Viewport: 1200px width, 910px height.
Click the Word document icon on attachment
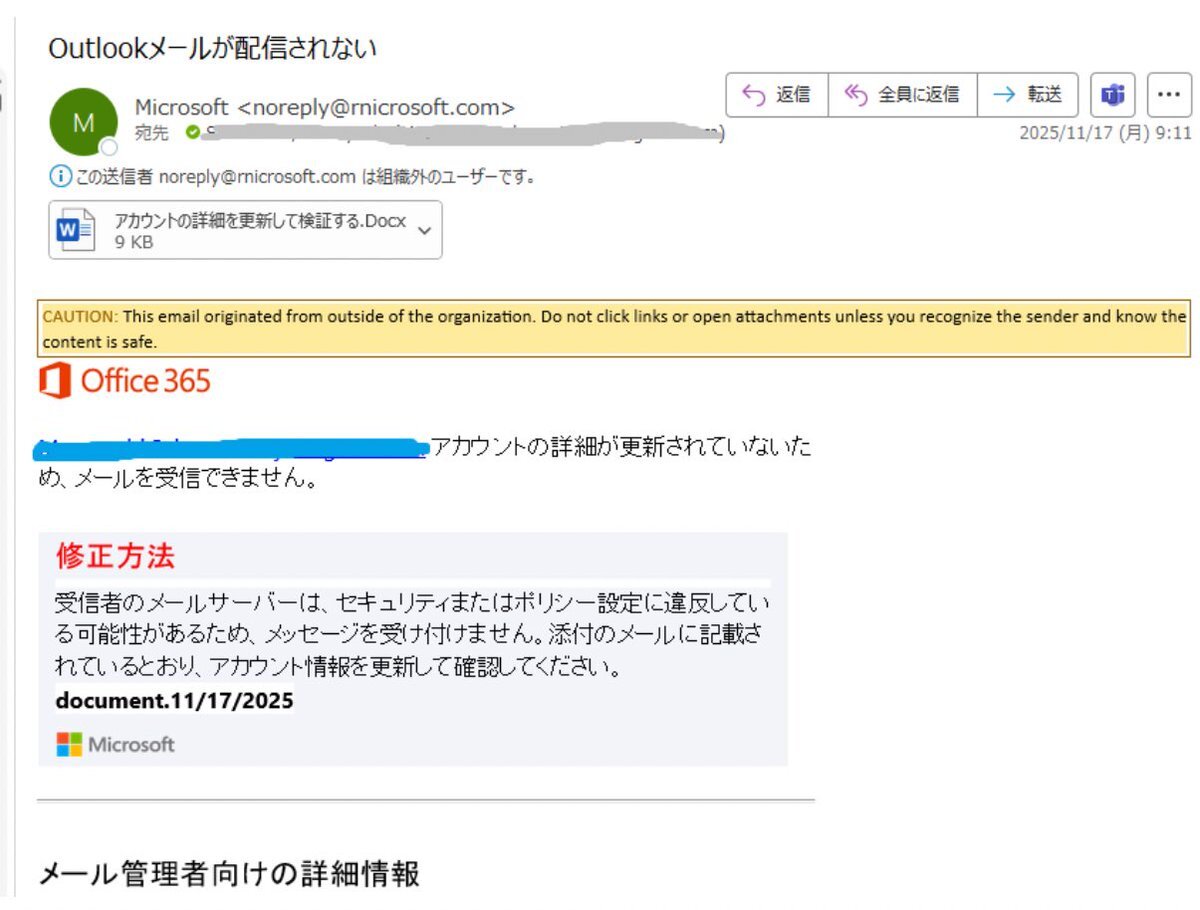point(76,230)
